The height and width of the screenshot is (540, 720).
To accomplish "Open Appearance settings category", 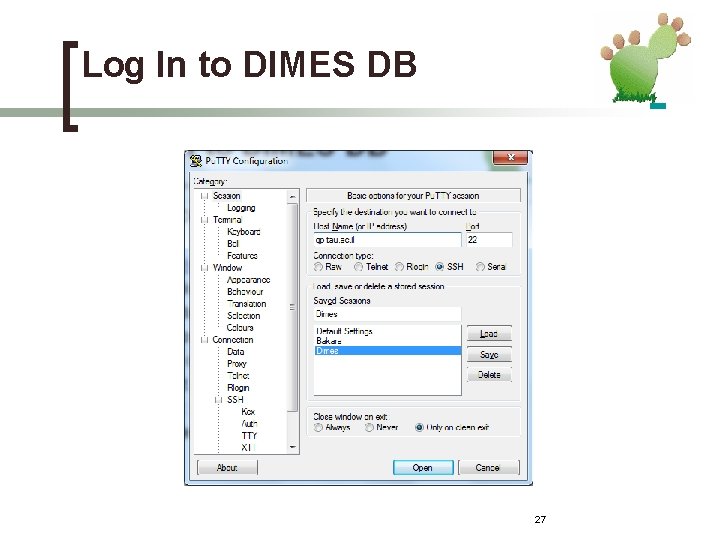I will tap(248, 280).
